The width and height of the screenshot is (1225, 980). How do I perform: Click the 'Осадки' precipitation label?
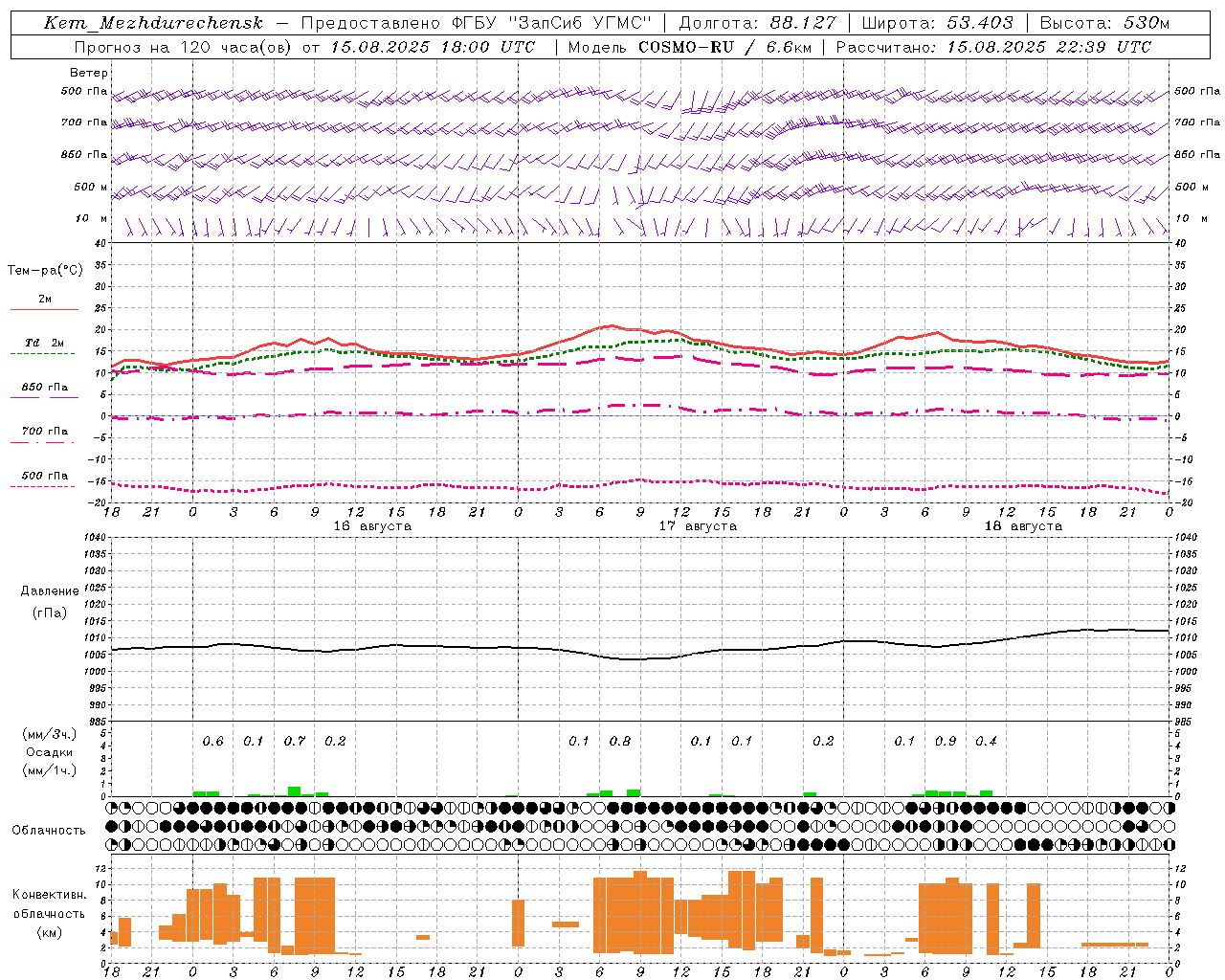click(x=50, y=752)
